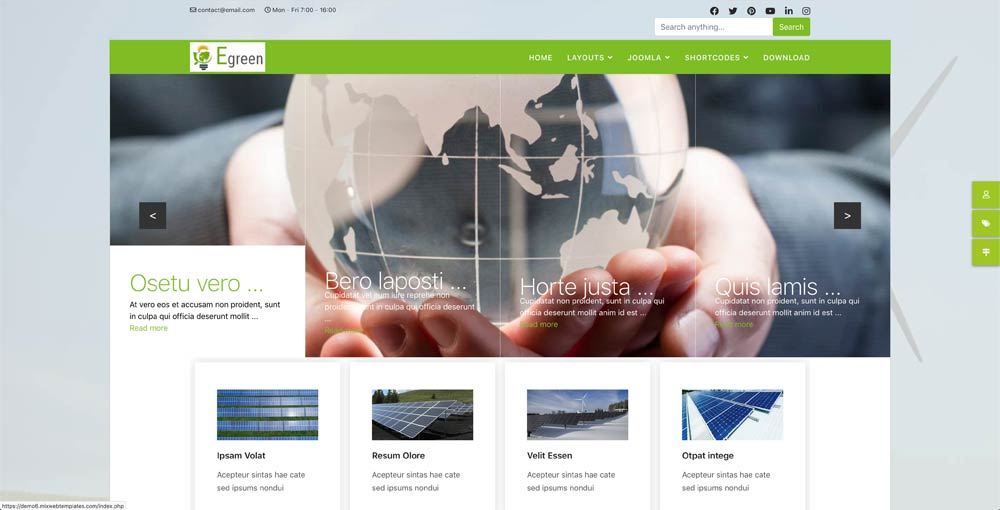This screenshot has width=1000, height=510.
Task: Open the Twitter social icon
Action: 733,11
